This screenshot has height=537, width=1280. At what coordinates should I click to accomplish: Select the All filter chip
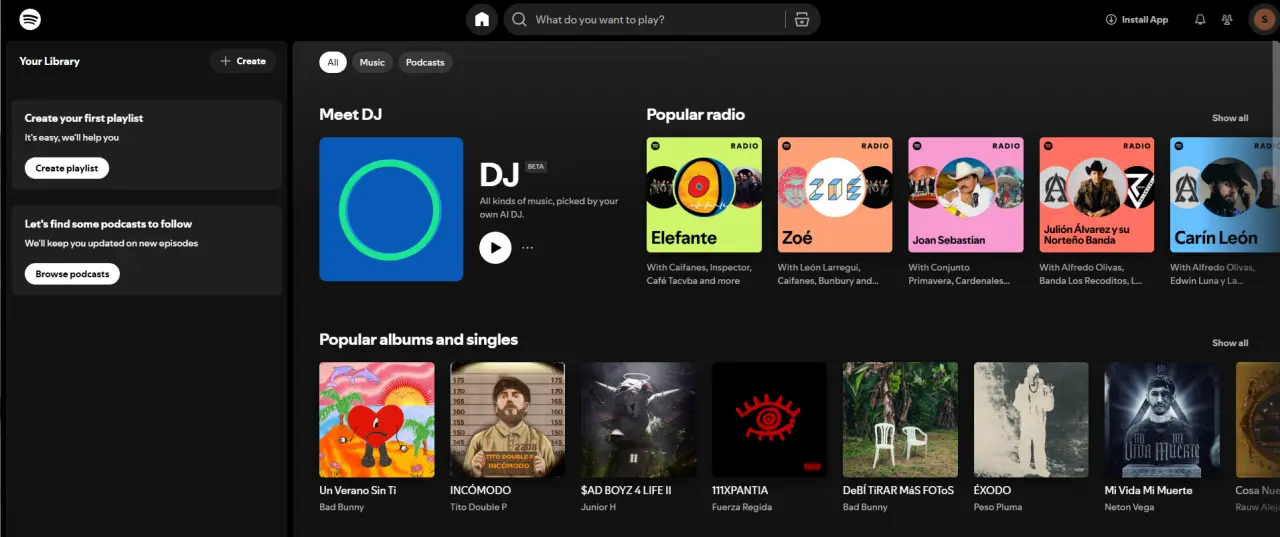pyautogui.click(x=333, y=62)
